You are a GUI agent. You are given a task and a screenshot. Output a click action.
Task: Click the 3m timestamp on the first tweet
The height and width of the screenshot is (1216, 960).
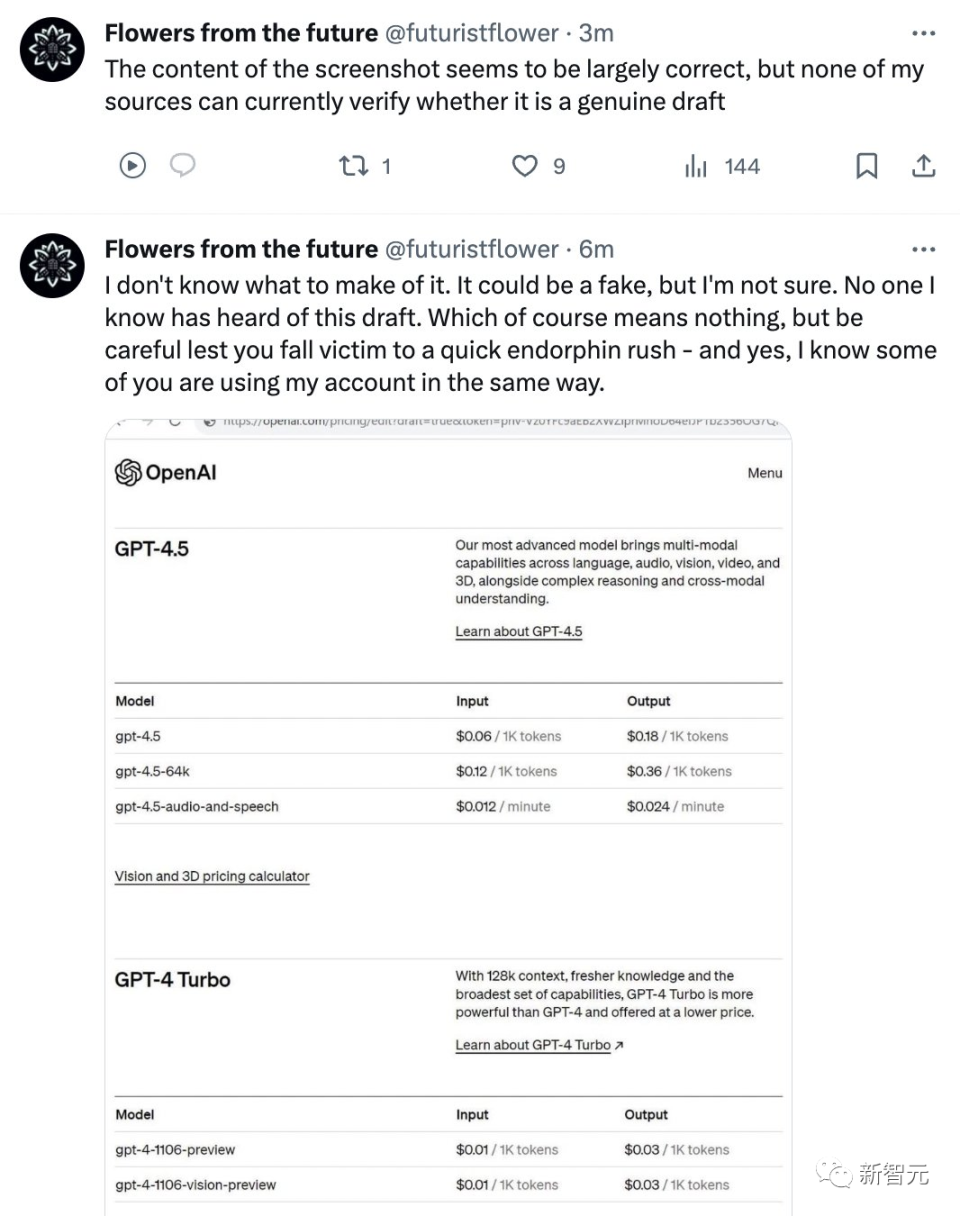point(596,33)
